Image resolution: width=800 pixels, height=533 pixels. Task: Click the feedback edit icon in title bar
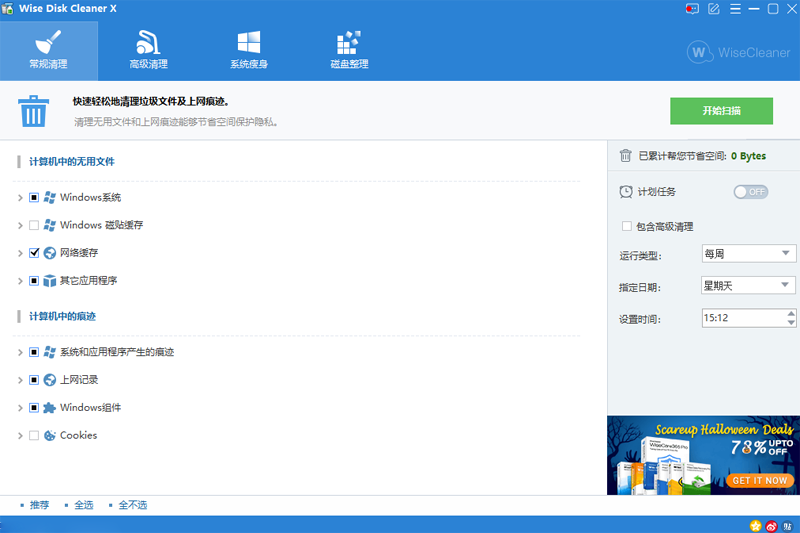(x=713, y=9)
